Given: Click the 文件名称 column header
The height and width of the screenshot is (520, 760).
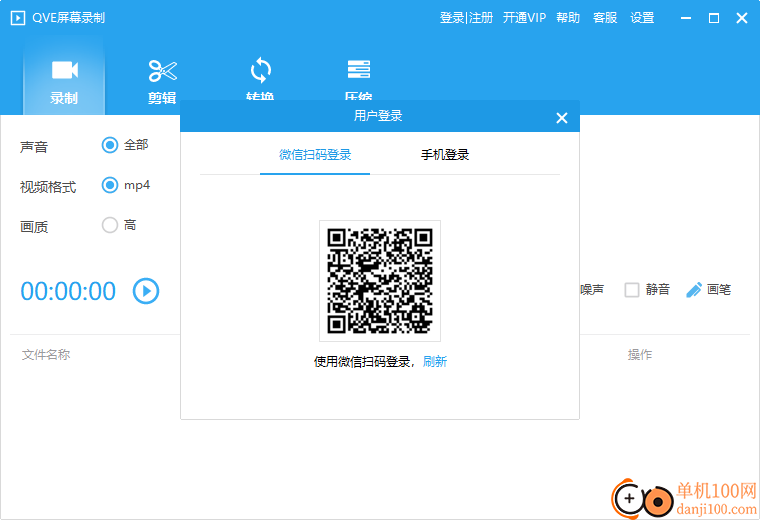Looking at the screenshot, I should 46,355.
